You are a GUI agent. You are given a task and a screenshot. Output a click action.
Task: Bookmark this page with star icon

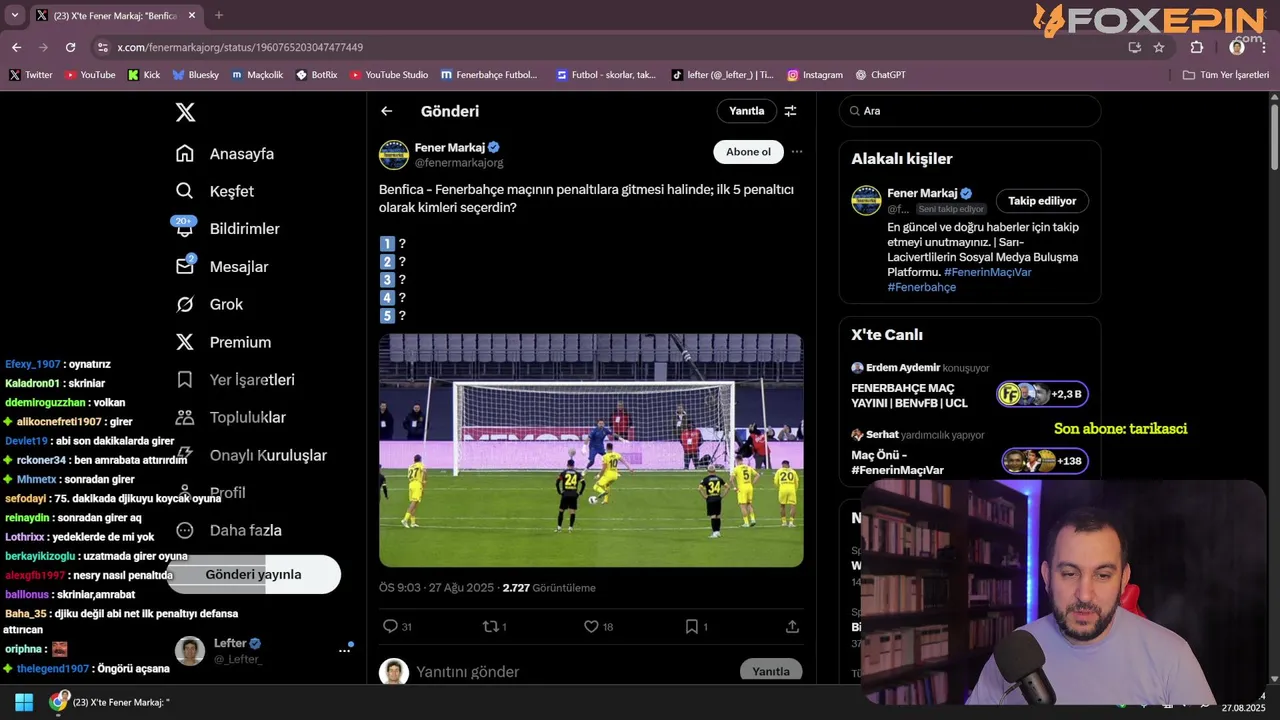point(1159,47)
